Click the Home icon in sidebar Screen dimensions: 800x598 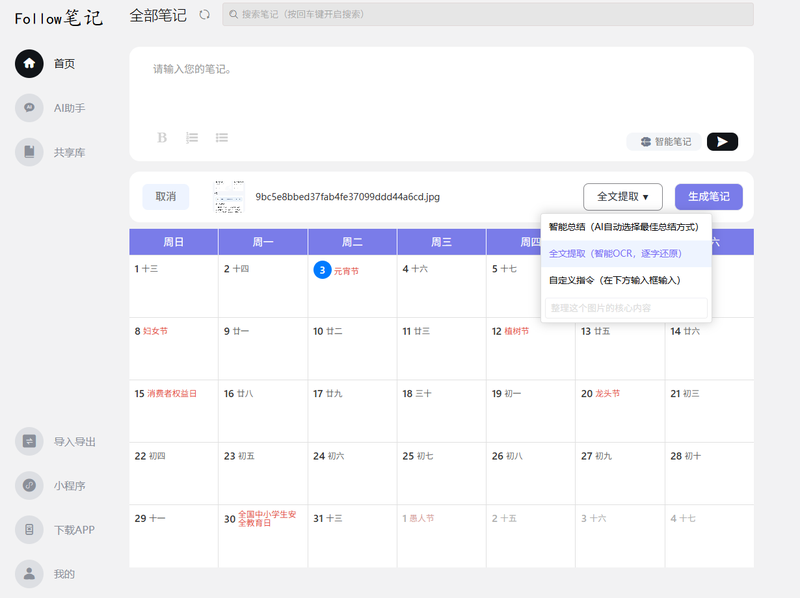tap(29, 63)
